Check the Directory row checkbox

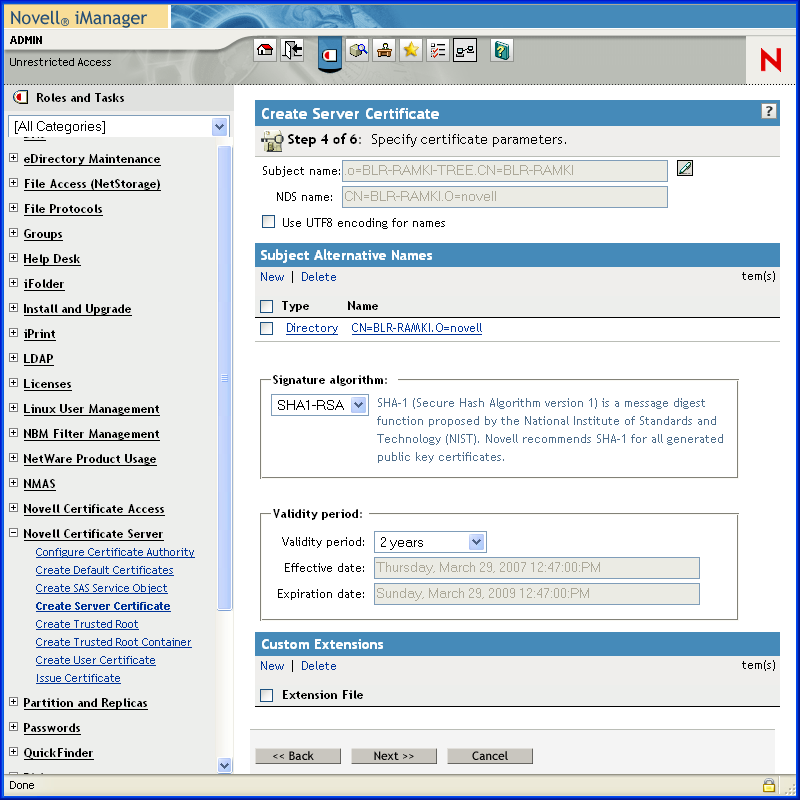pos(266,328)
